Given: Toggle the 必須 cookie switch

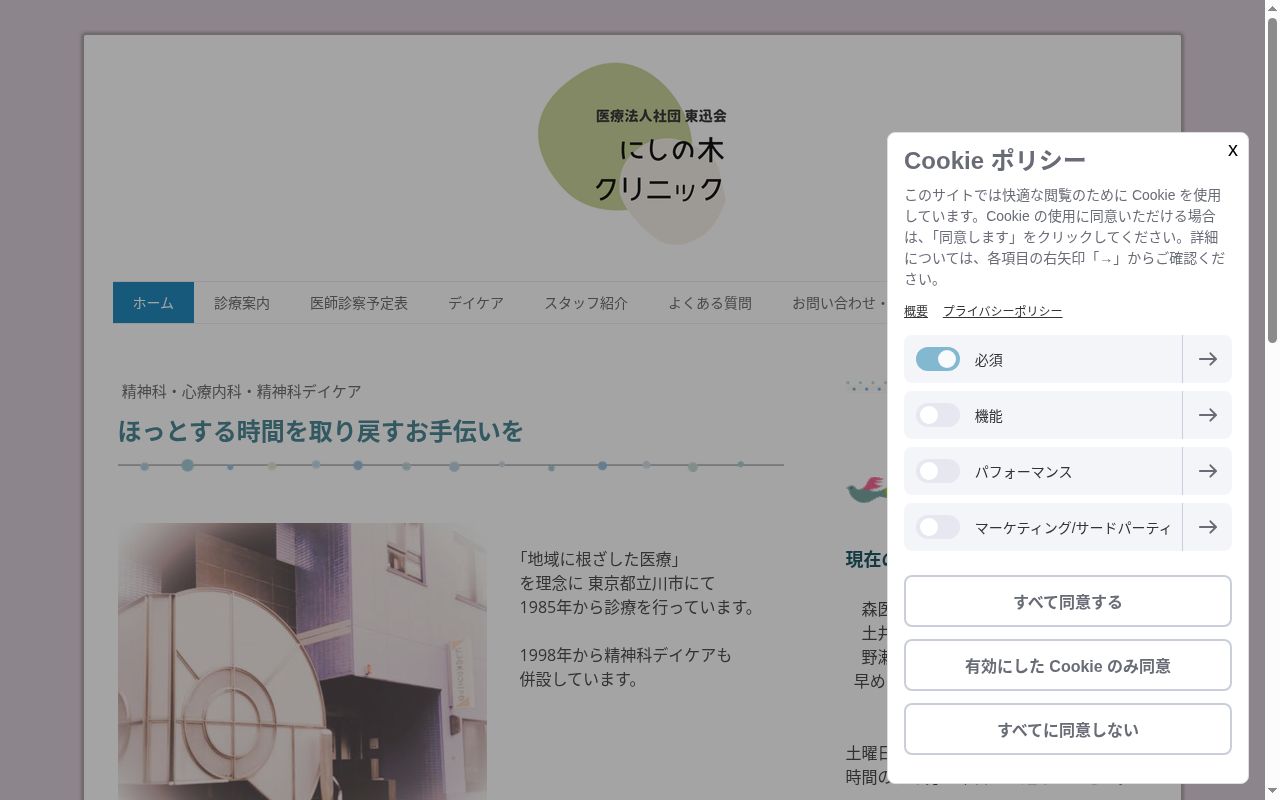Looking at the screenshot, I should pyautogui.click(x=938, y=359).
